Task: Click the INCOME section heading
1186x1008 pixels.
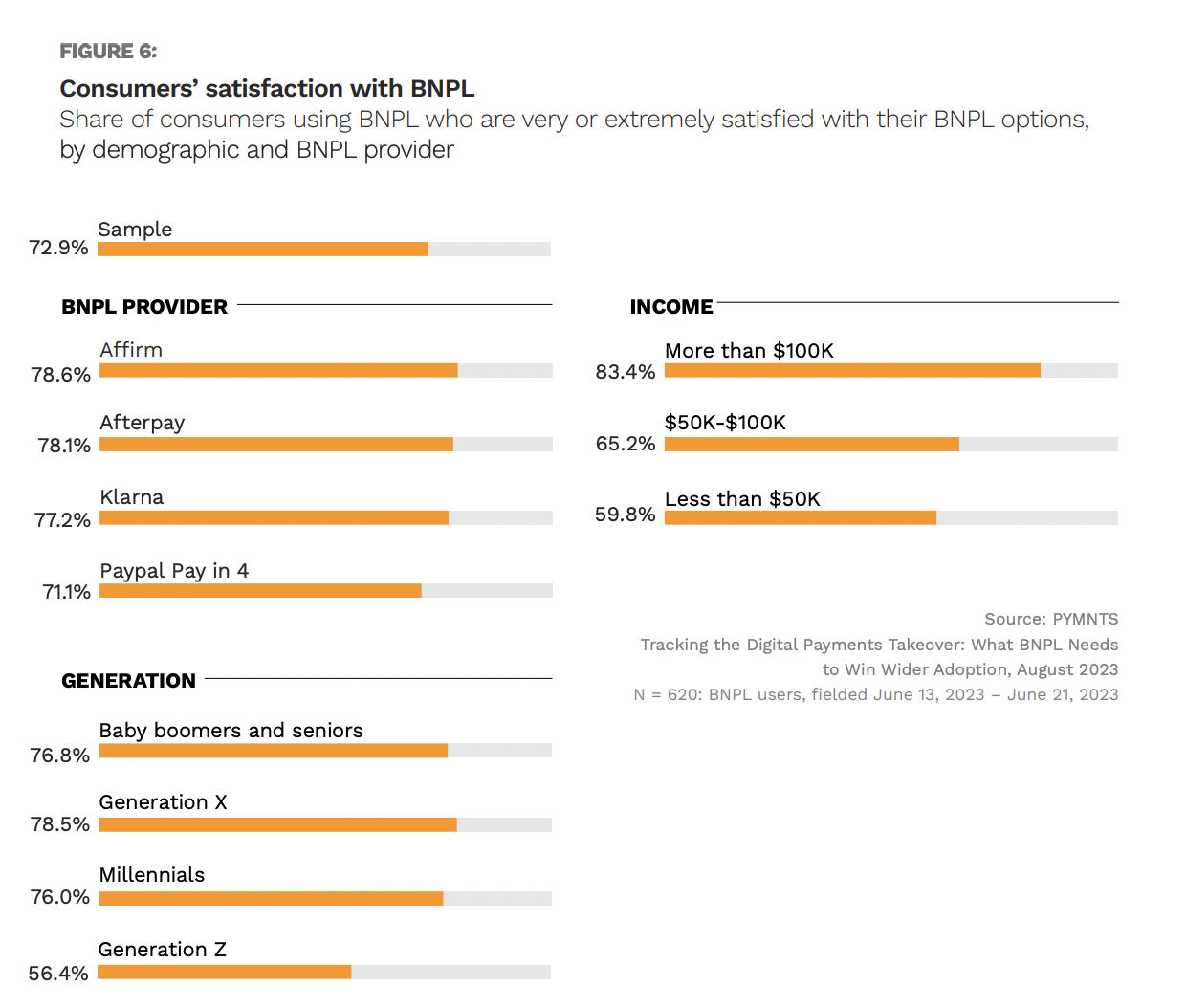Action: pos(671,307)
